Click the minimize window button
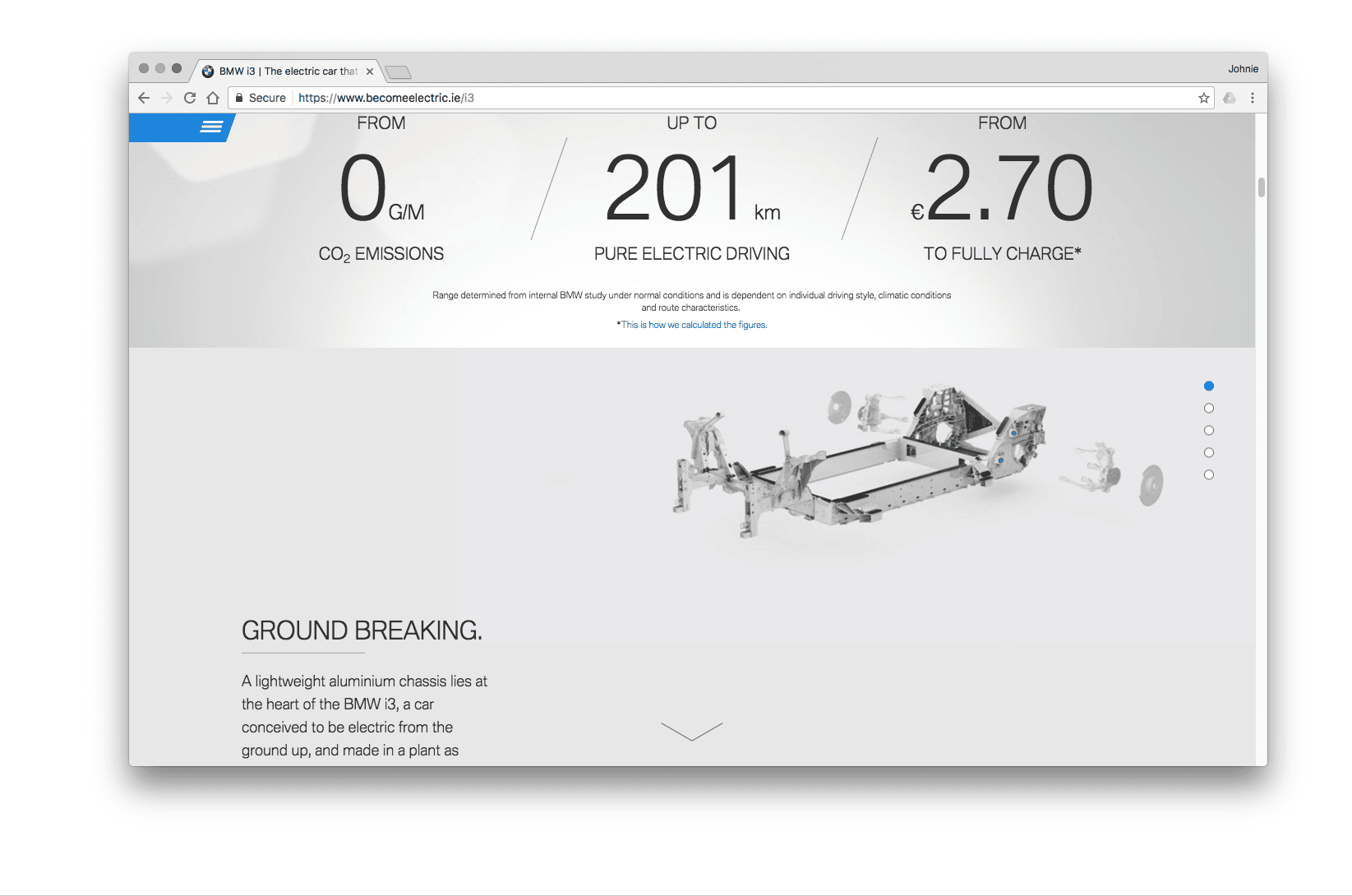Viewport: 1352px width, 896px height. tap(160, 68)
